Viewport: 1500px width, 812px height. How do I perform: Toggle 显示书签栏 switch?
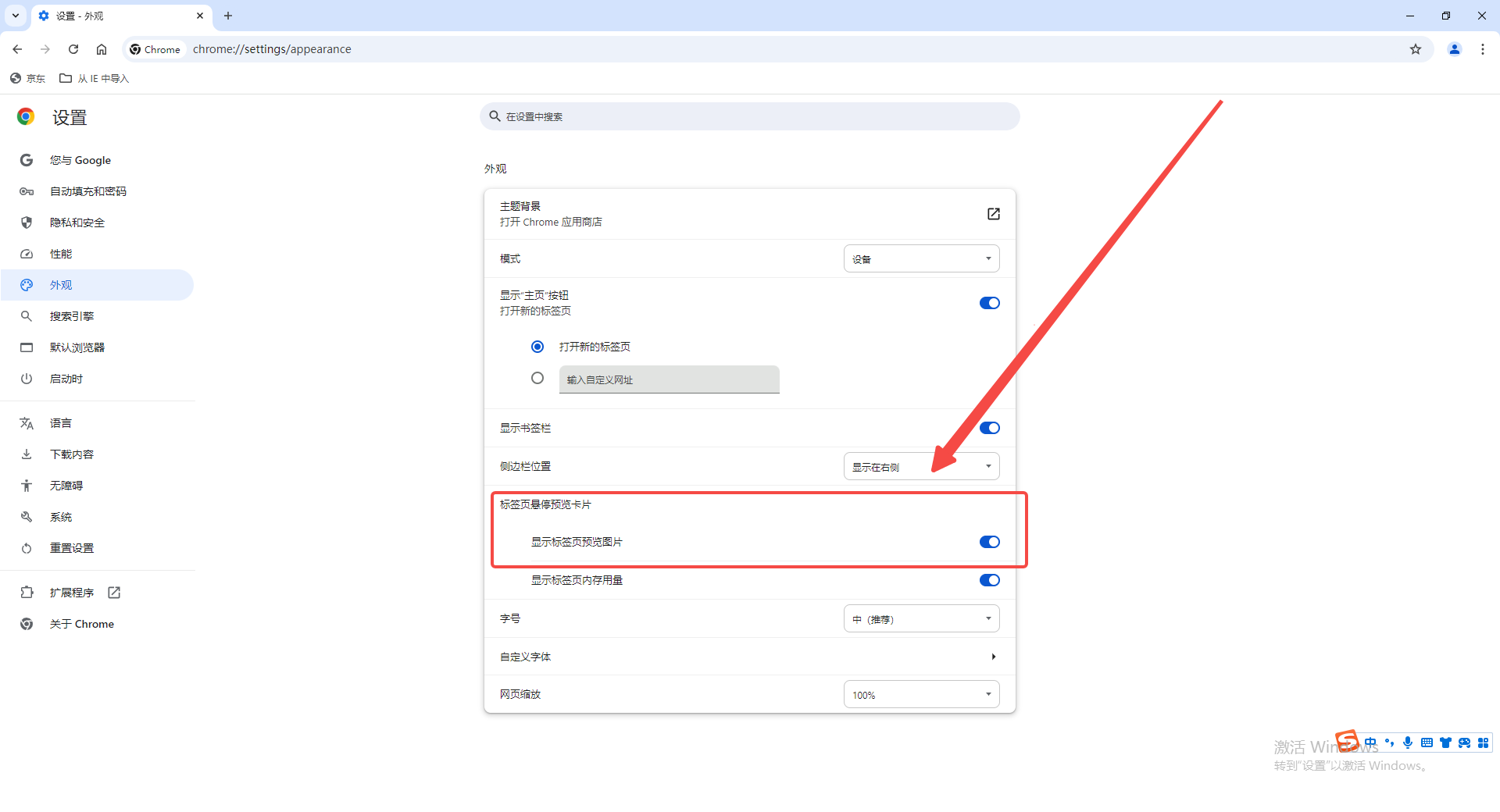(990, 428)
